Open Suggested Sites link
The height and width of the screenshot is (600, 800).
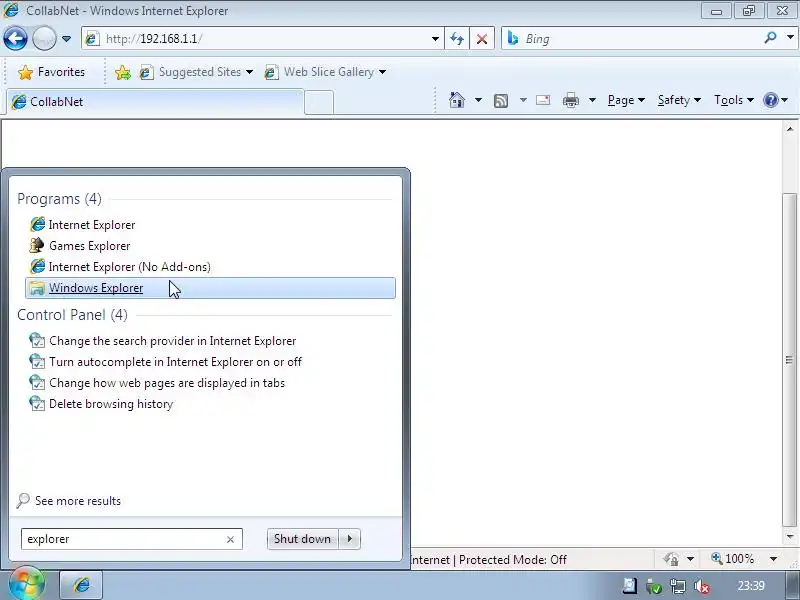196,72
